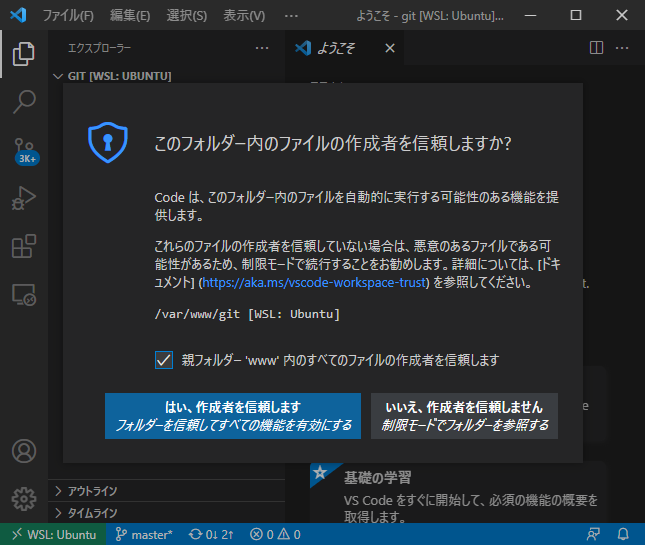Open notifications bell in status bar
The image size is (645, 545).
(623, 534)
